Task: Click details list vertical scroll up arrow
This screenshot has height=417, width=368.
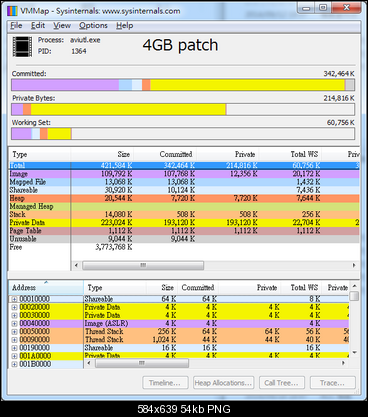Action: (354, 286)
